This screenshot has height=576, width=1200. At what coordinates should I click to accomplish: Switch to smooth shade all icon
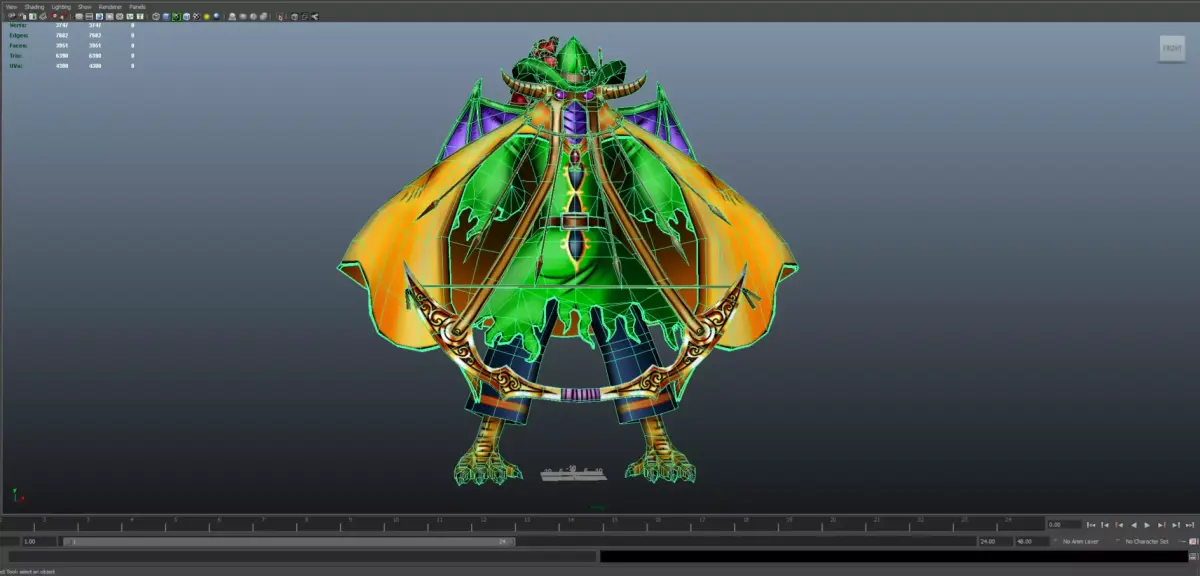tap(166, 16)
